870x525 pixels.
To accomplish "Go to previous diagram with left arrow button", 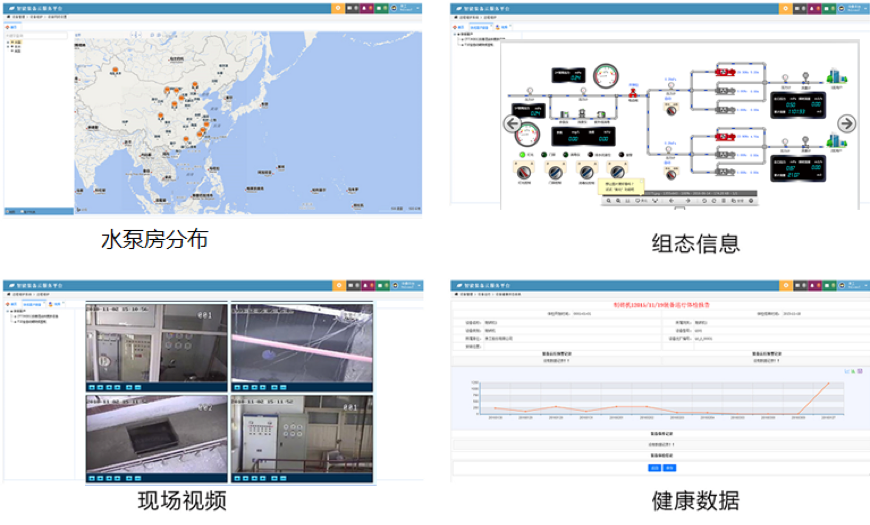I will [512, 123].
